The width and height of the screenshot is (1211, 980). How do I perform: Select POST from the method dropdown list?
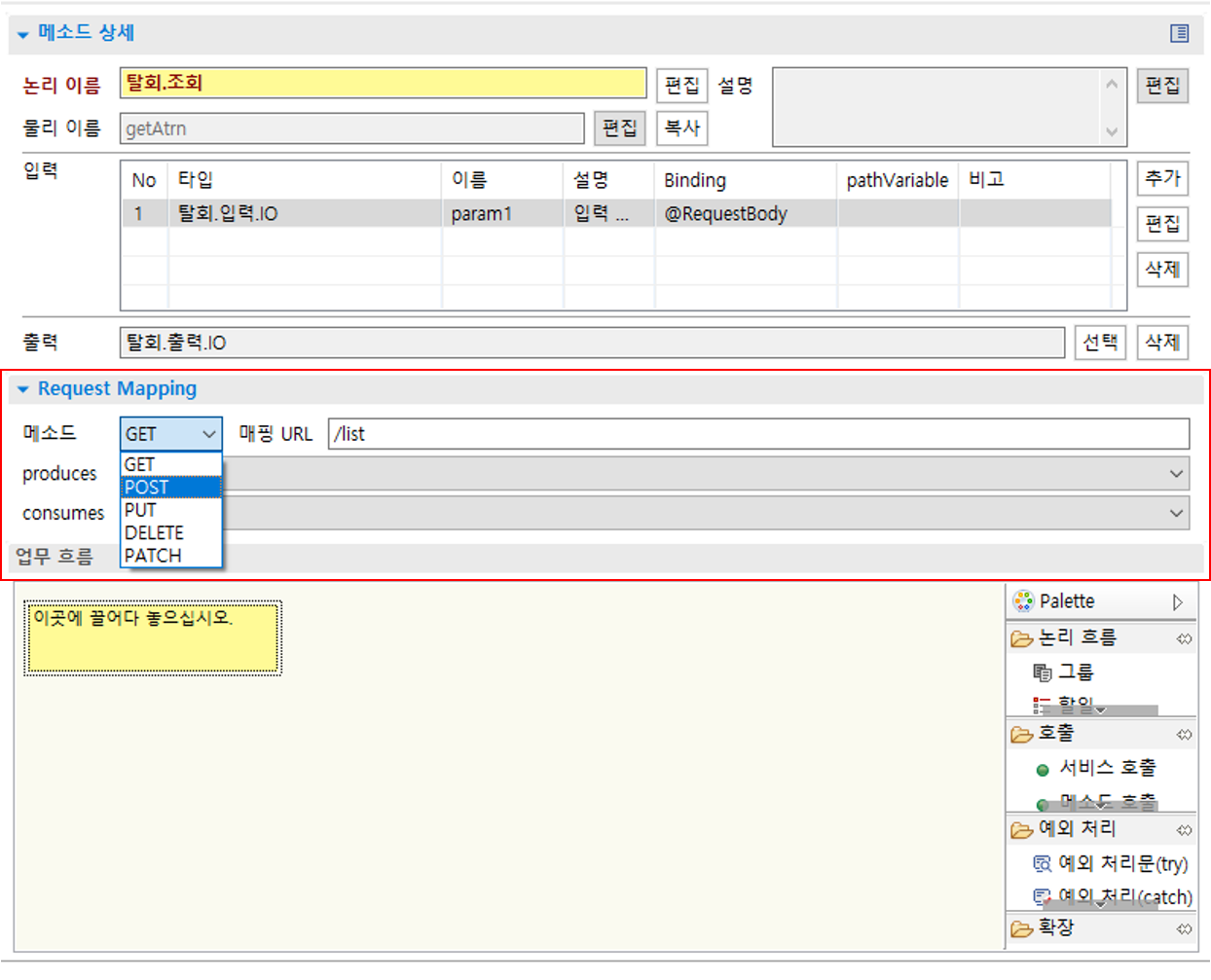tap(147, 487)
